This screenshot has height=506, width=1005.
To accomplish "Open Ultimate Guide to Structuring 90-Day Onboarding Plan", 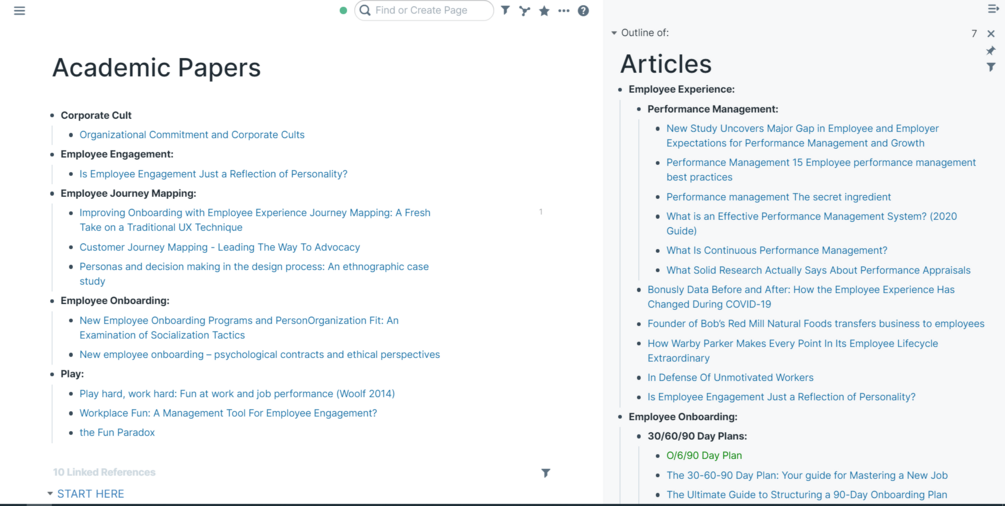I will (806, 494).
